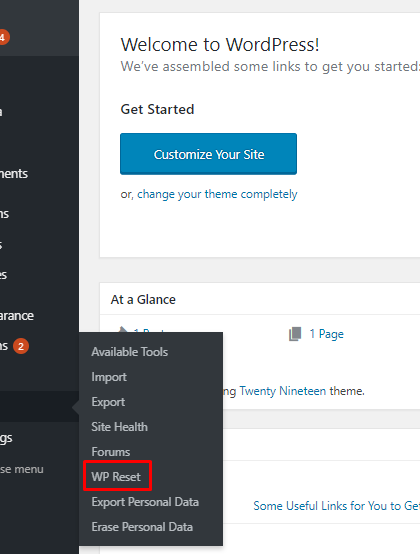Select Export Personal Data menu entry

(145, 502)
